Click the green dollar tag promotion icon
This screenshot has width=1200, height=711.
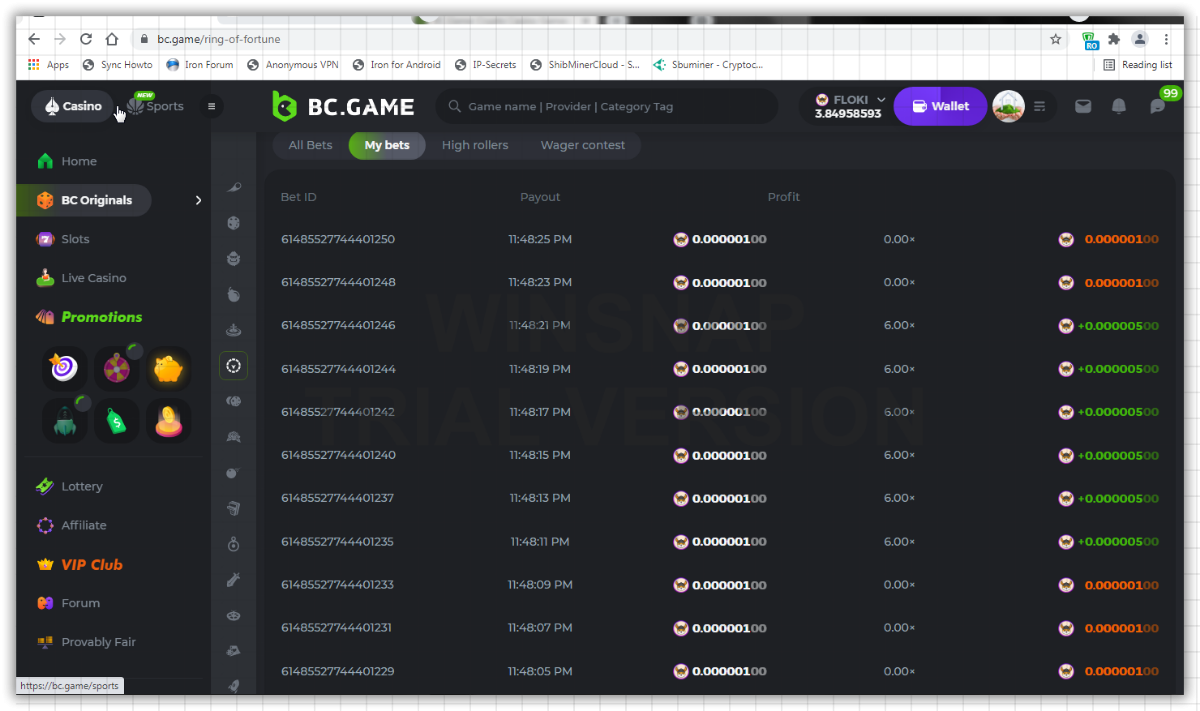coord(116,421)
